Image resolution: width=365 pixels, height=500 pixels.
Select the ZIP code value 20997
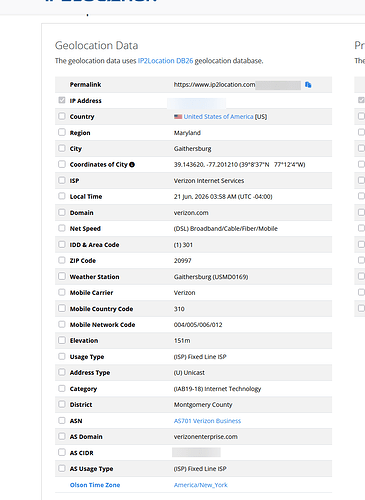(182, 261)
